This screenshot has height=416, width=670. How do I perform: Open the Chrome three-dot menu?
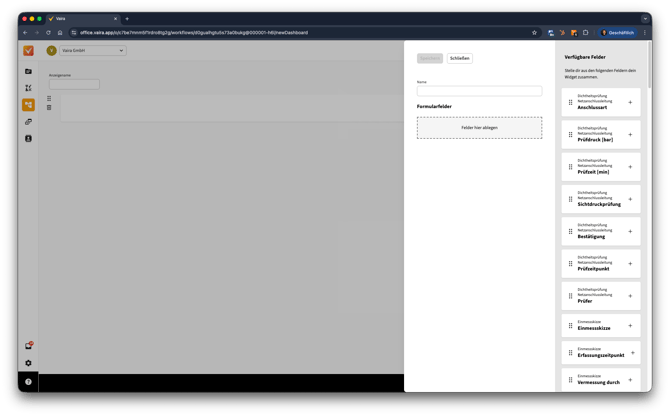pyautogui.click(x=645, y=32)
